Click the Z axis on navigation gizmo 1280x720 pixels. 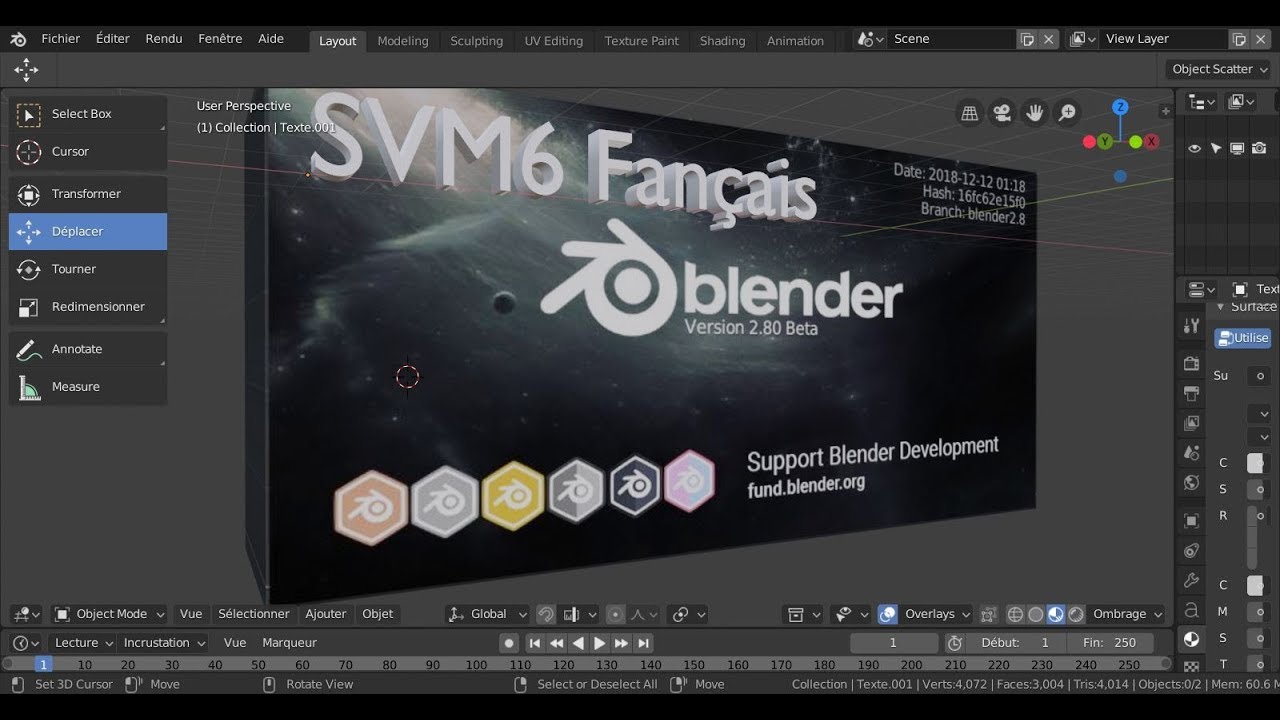click(1121, 107)
